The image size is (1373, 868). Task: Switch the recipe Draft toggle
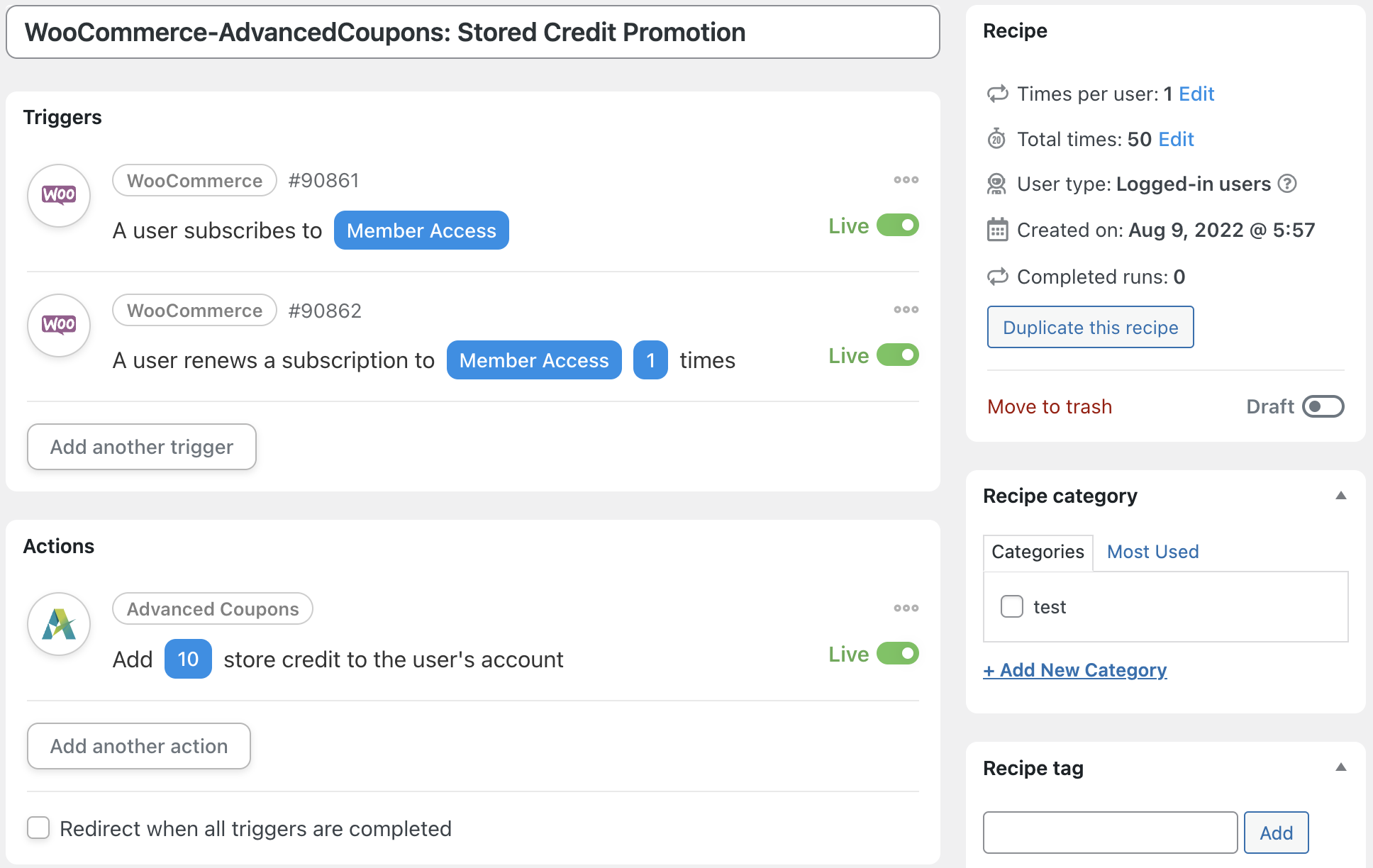click(1323, 406)
